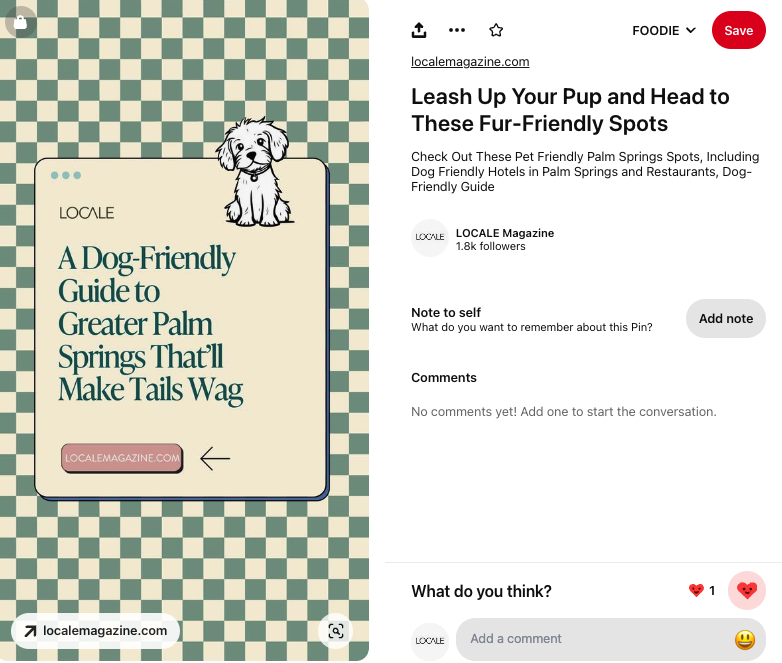Open localemagazine.com link above the title
Image resolution: width=782 pixels, height=663 pixels.
470,62
